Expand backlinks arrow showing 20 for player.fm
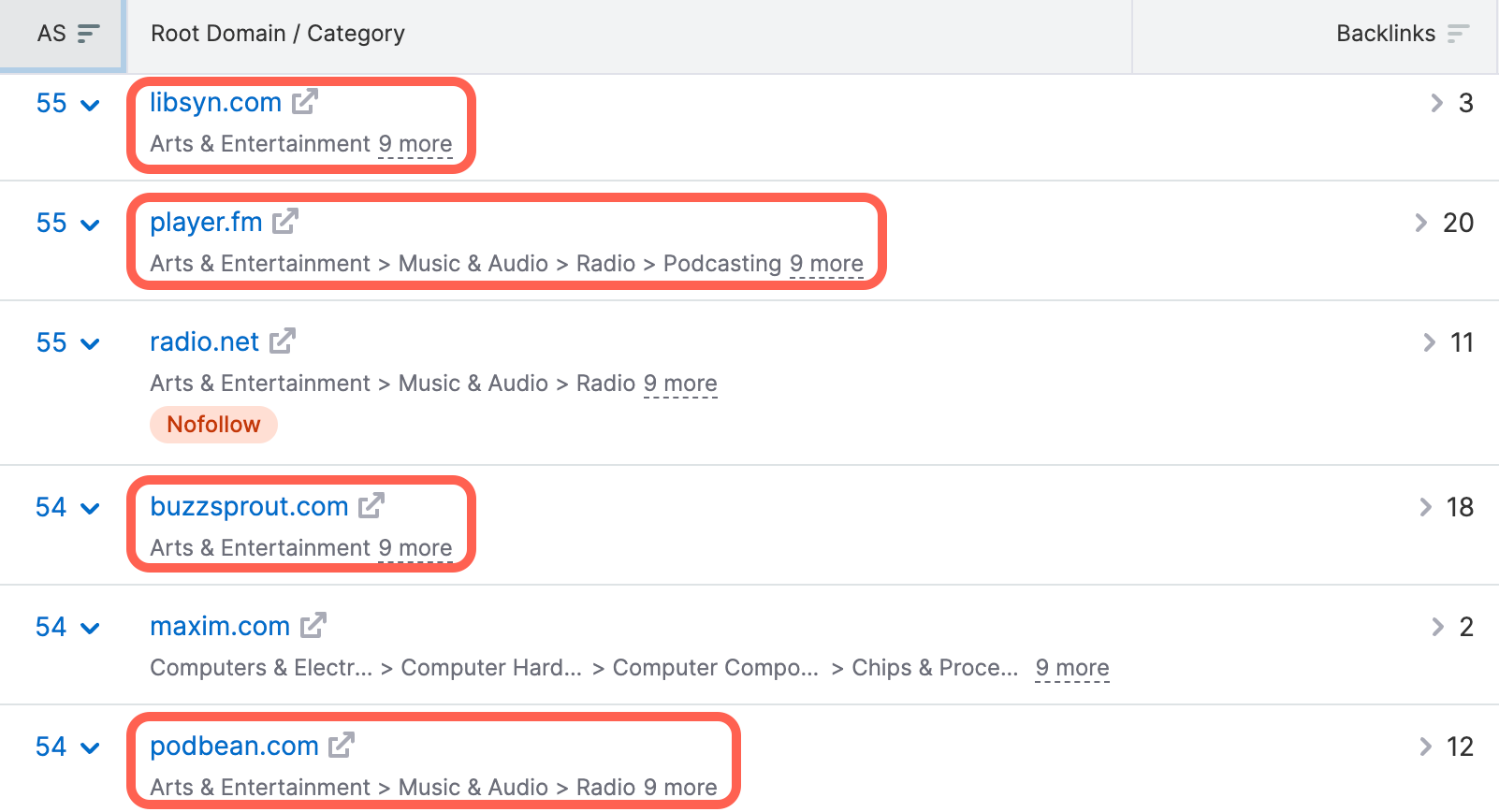Viewport: 1499px width, 812px height. [x=1421, y=223]
